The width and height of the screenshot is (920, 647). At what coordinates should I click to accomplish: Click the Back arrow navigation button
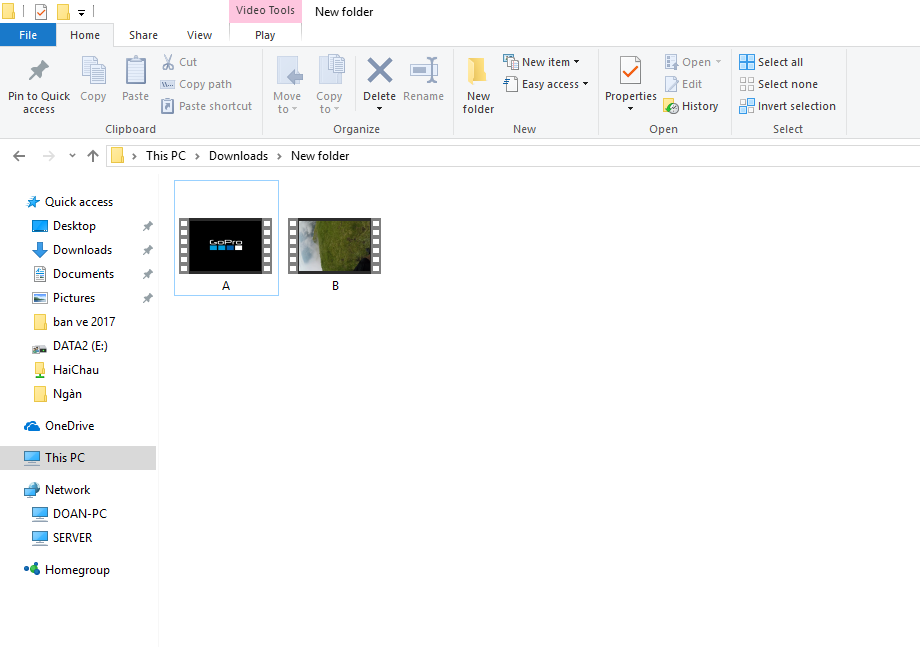(19, 156)
